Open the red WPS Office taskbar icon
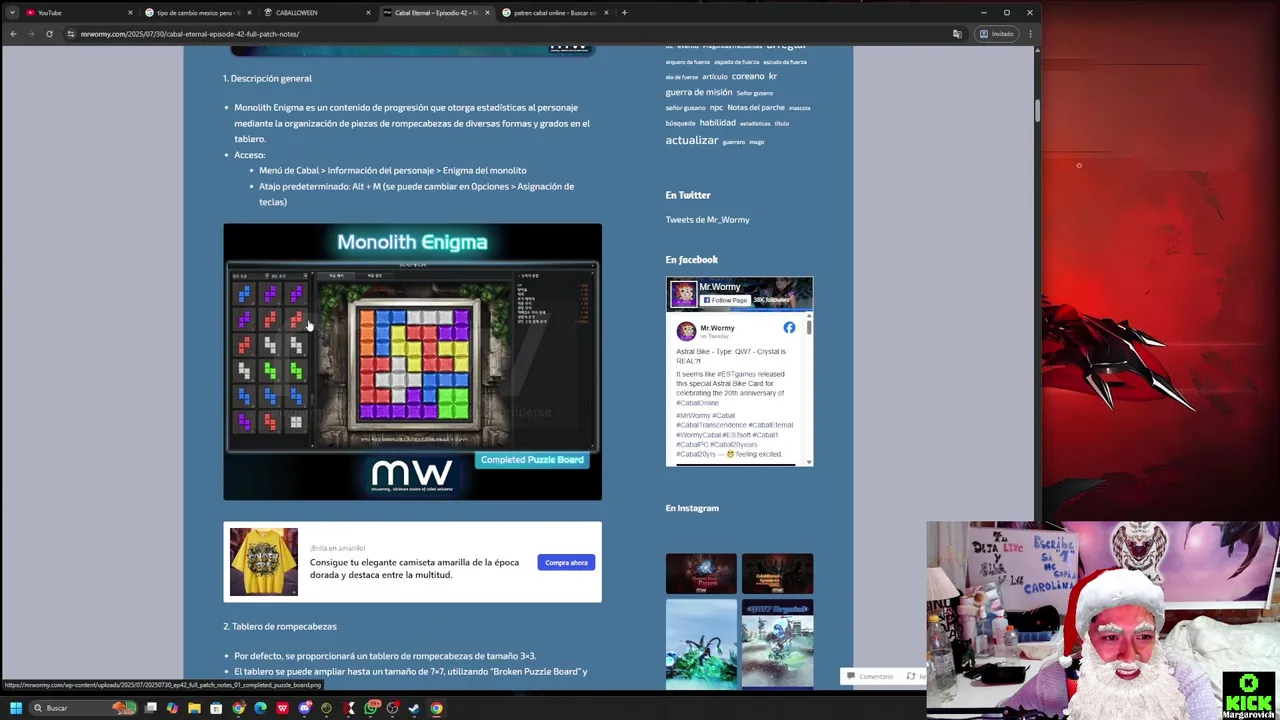Screen dimensions: 1280x720 tap(282, 708)
